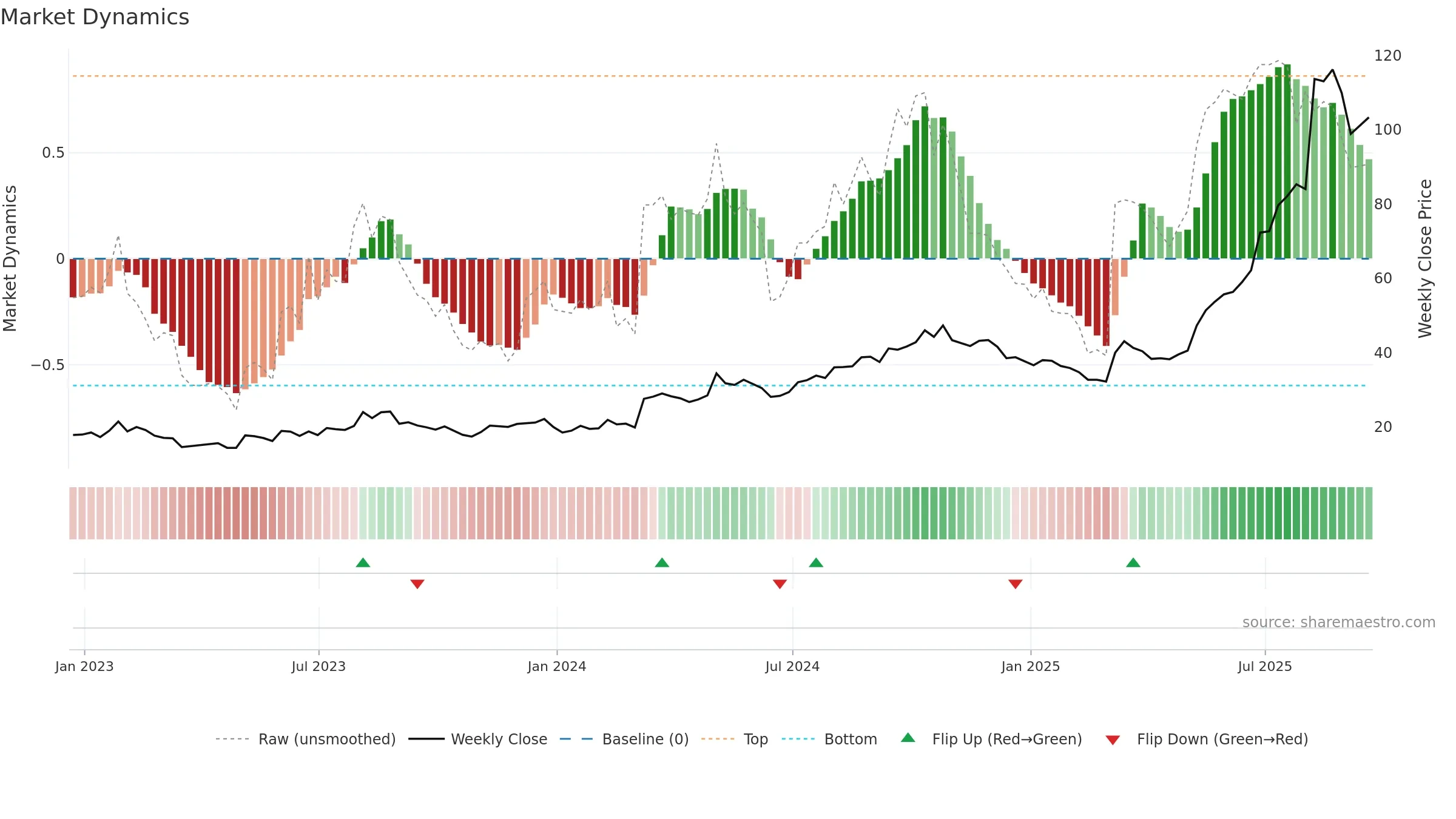The width and height of the screenshot is (1456, 819).
Task: Click the vertical Market Dynamics axis title
Action: (10, 258)
